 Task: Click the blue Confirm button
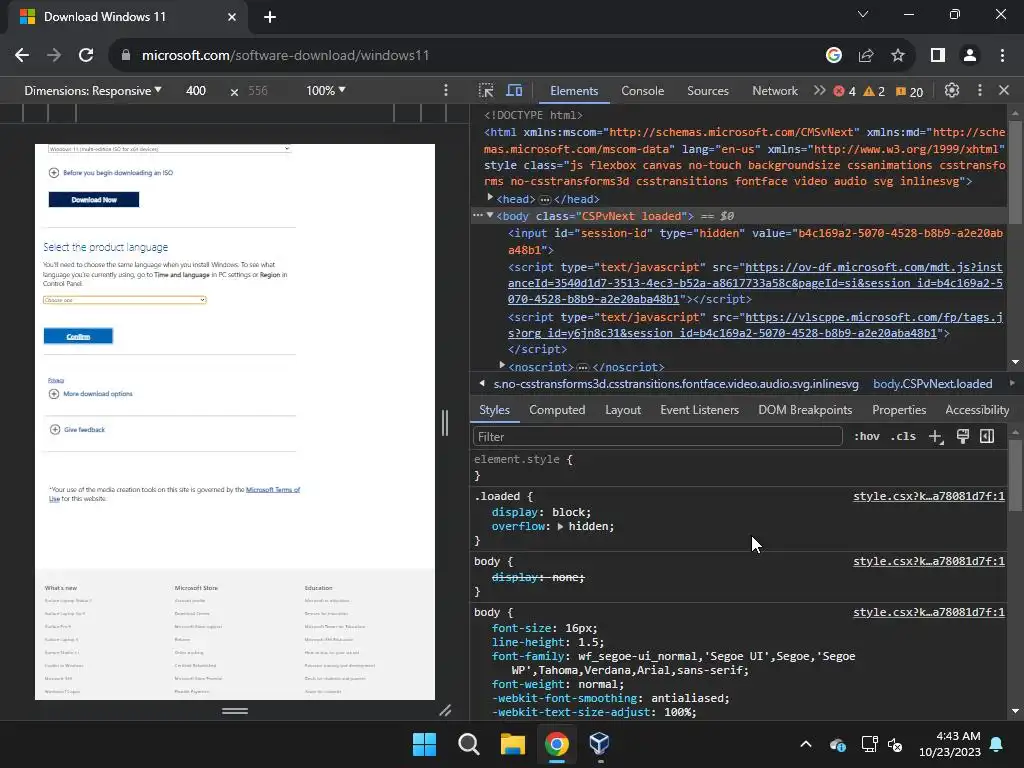click(78, 336)
